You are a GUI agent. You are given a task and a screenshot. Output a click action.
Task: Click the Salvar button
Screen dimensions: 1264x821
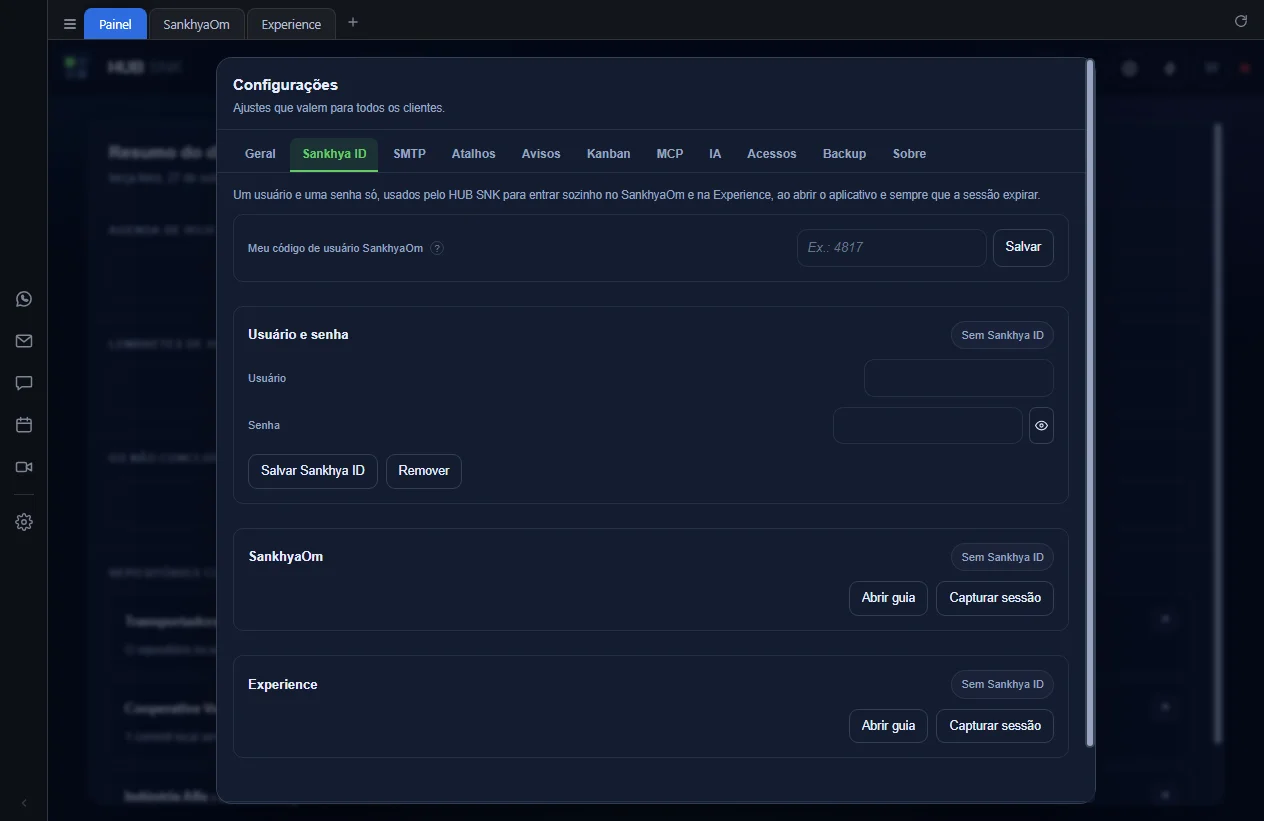pyautogui.click(x=1023, y=247)
